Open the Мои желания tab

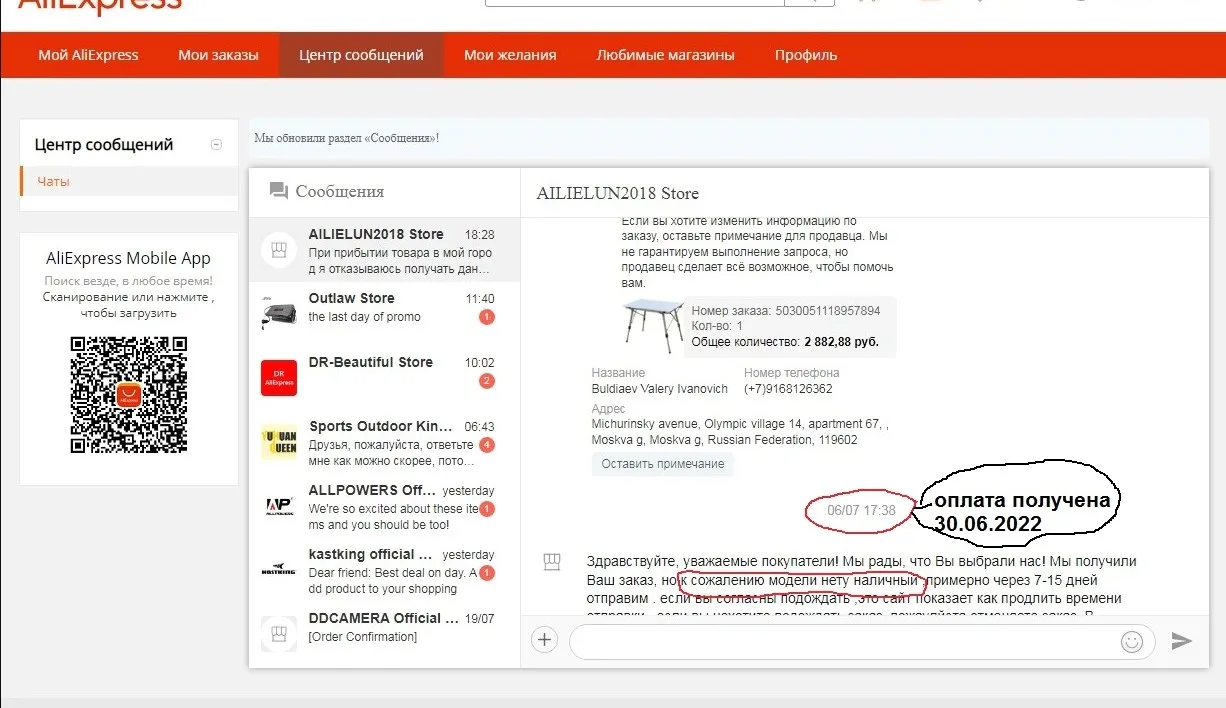click(x=510, y=55)
